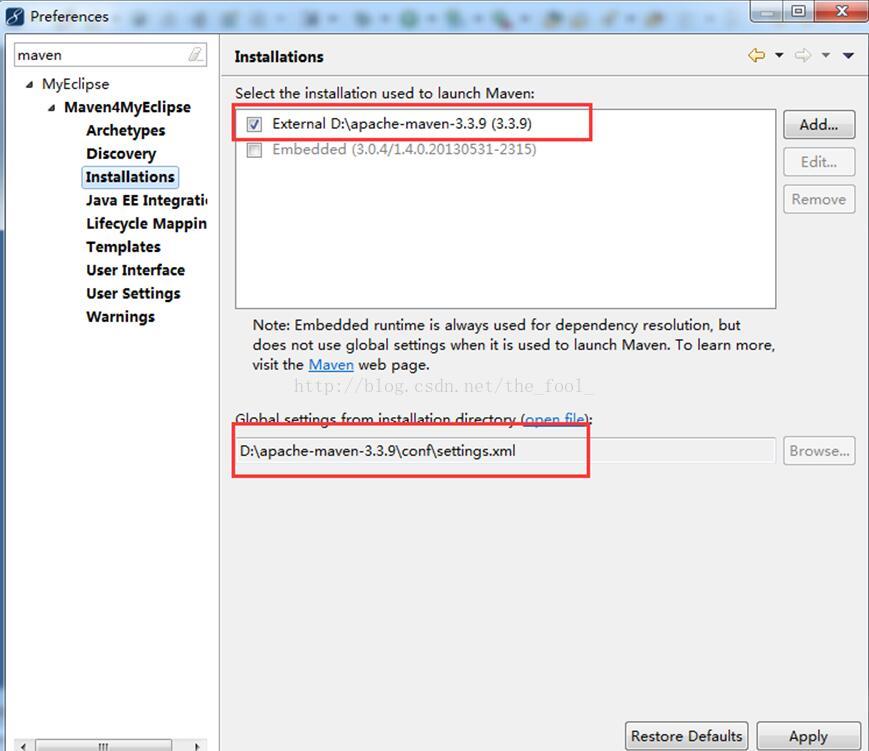The width and height of the screenshot is (869, 751).
Task: Open User Settings preference page
Action: click(134, 293)
